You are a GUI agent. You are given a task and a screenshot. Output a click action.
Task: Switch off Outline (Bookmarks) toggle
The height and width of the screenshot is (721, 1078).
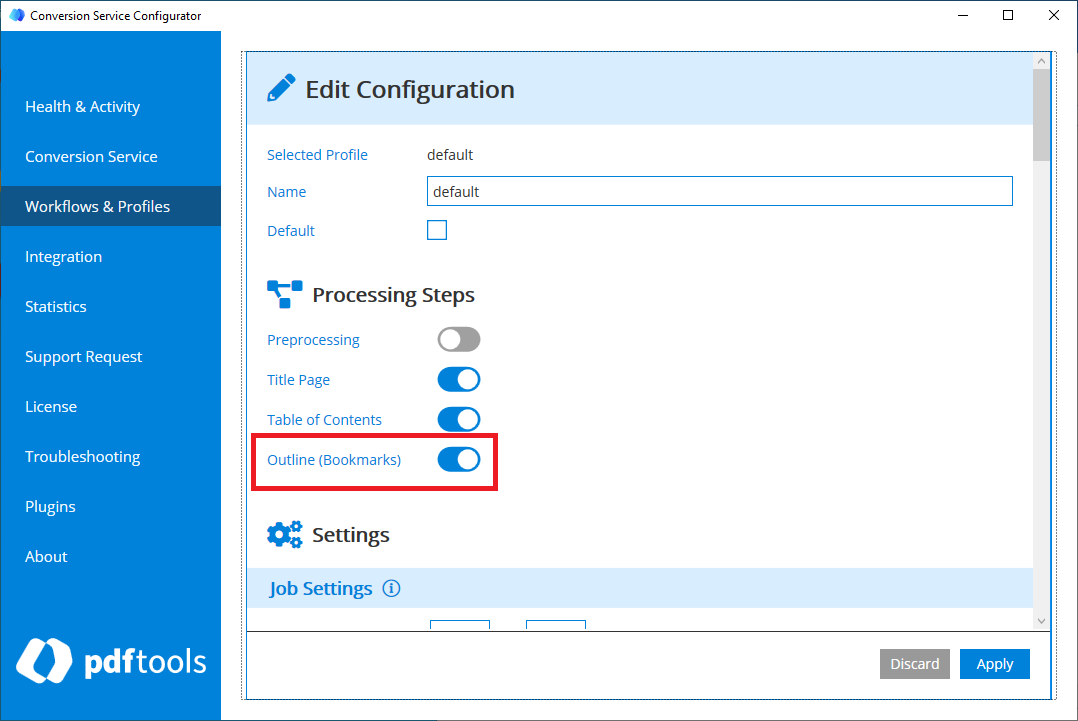click(459, 459)
